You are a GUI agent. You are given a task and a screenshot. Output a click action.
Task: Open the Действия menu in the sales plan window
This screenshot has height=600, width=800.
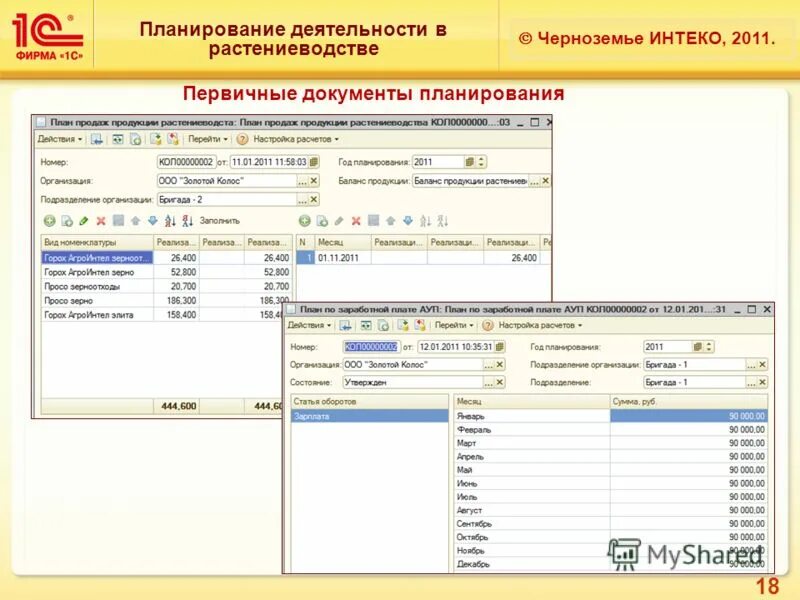tap(57, 140)
